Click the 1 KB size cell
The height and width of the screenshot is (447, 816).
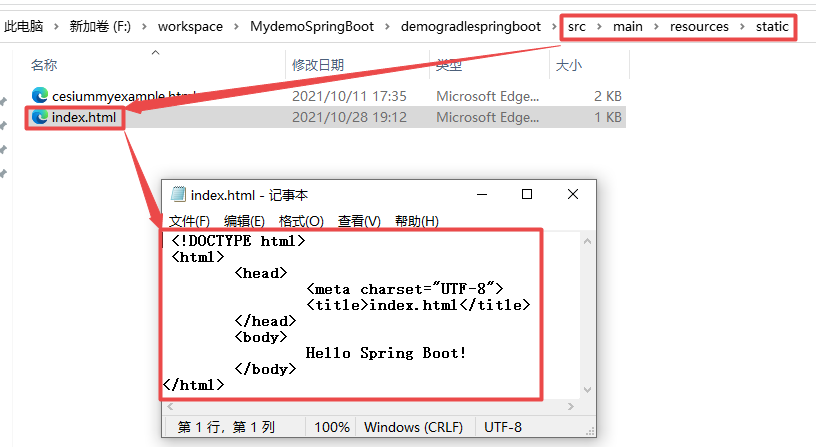[608, 118]
